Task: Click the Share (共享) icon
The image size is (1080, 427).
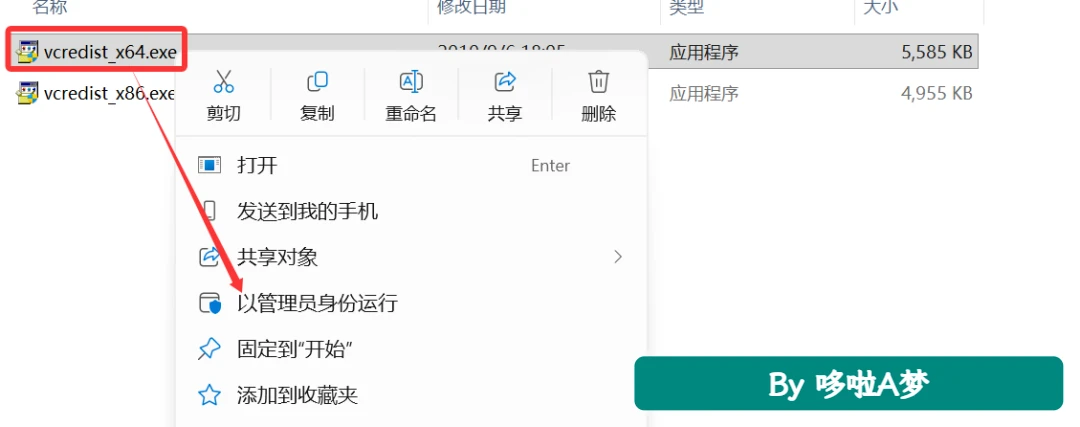Action: 505,81
